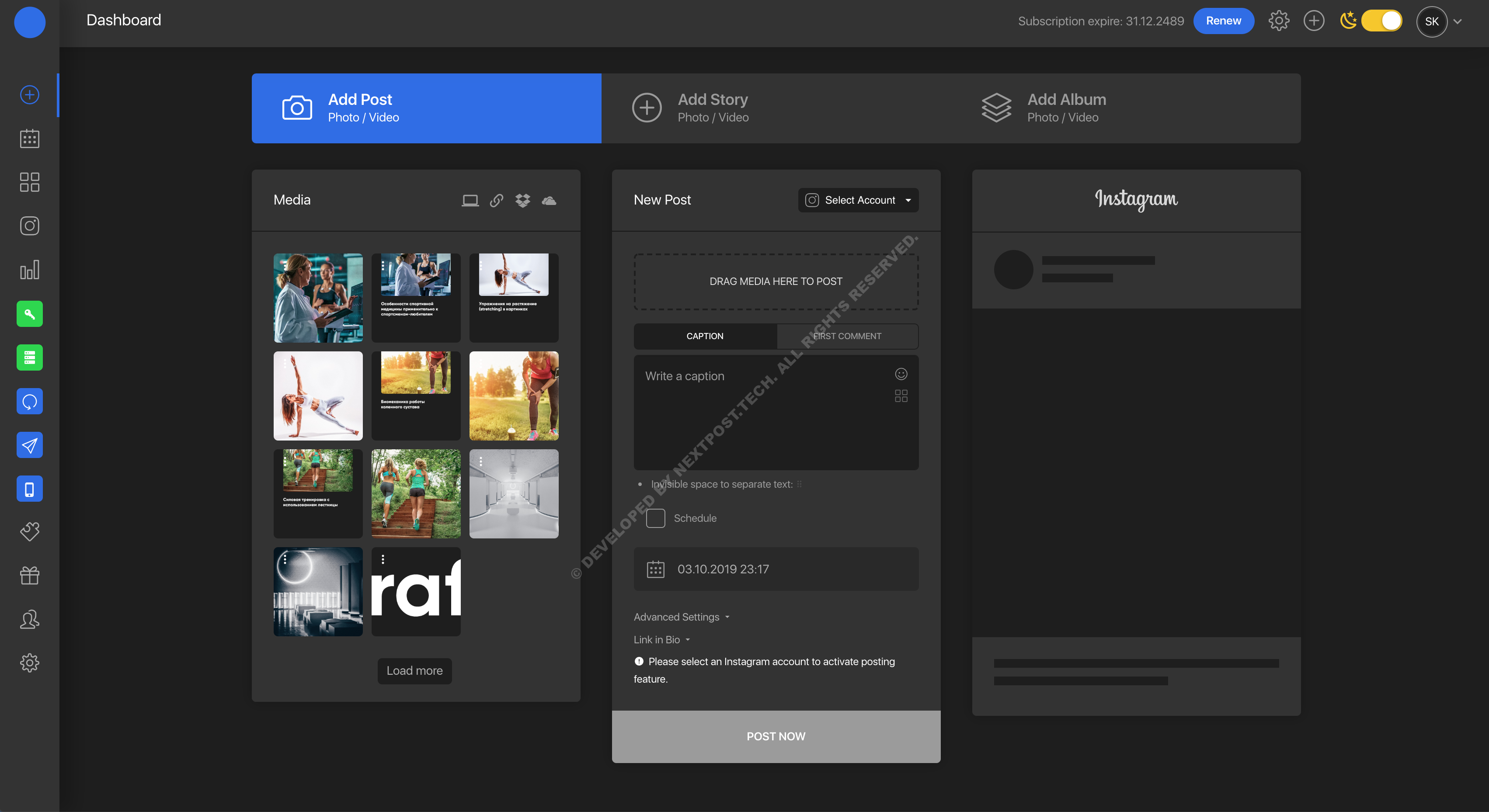This screenshot has height=812, width=1489.
Task: Select the runners on stairs thumbnail
Action: 416,493
